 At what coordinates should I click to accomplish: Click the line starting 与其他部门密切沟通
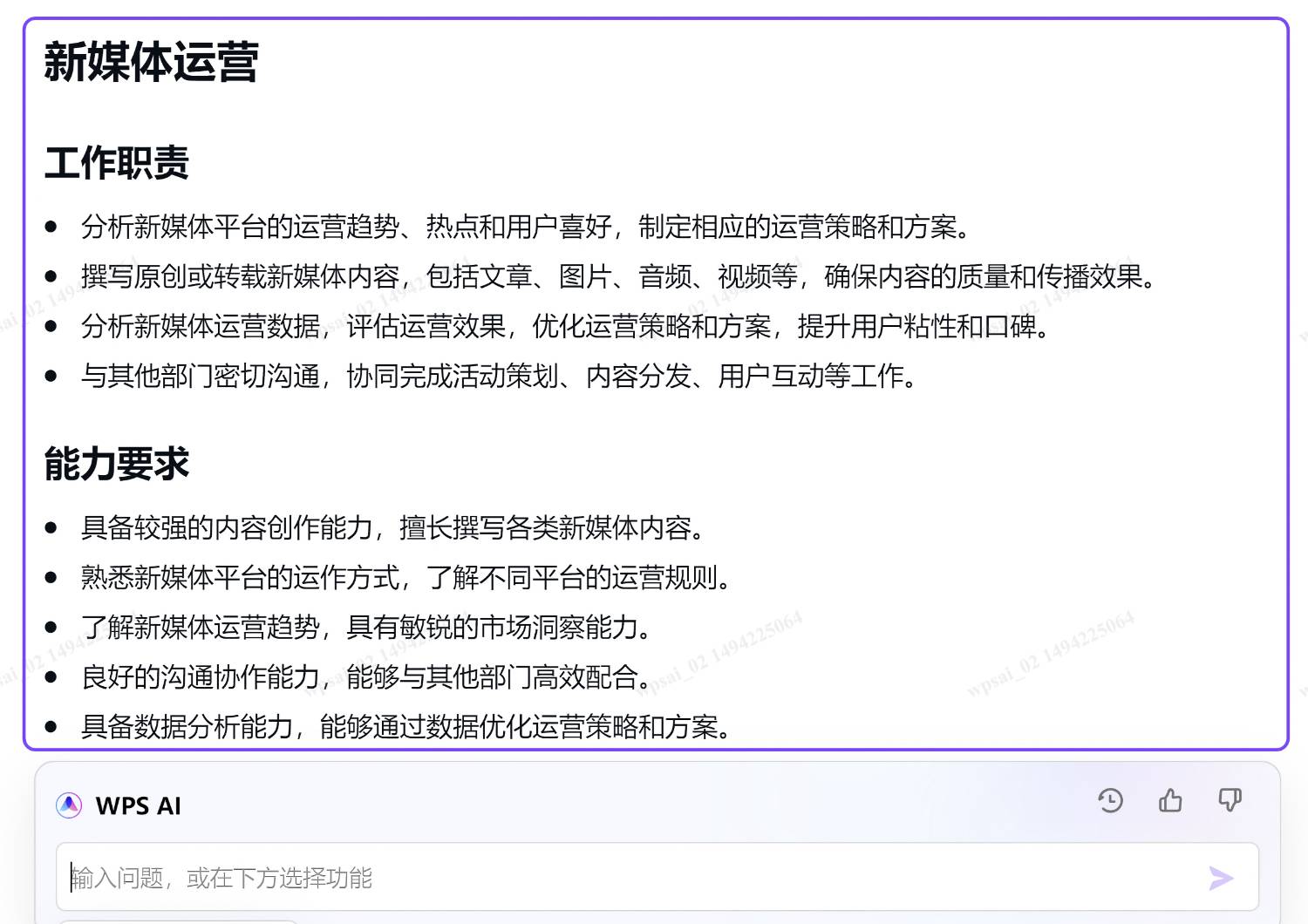click(500, 376)
